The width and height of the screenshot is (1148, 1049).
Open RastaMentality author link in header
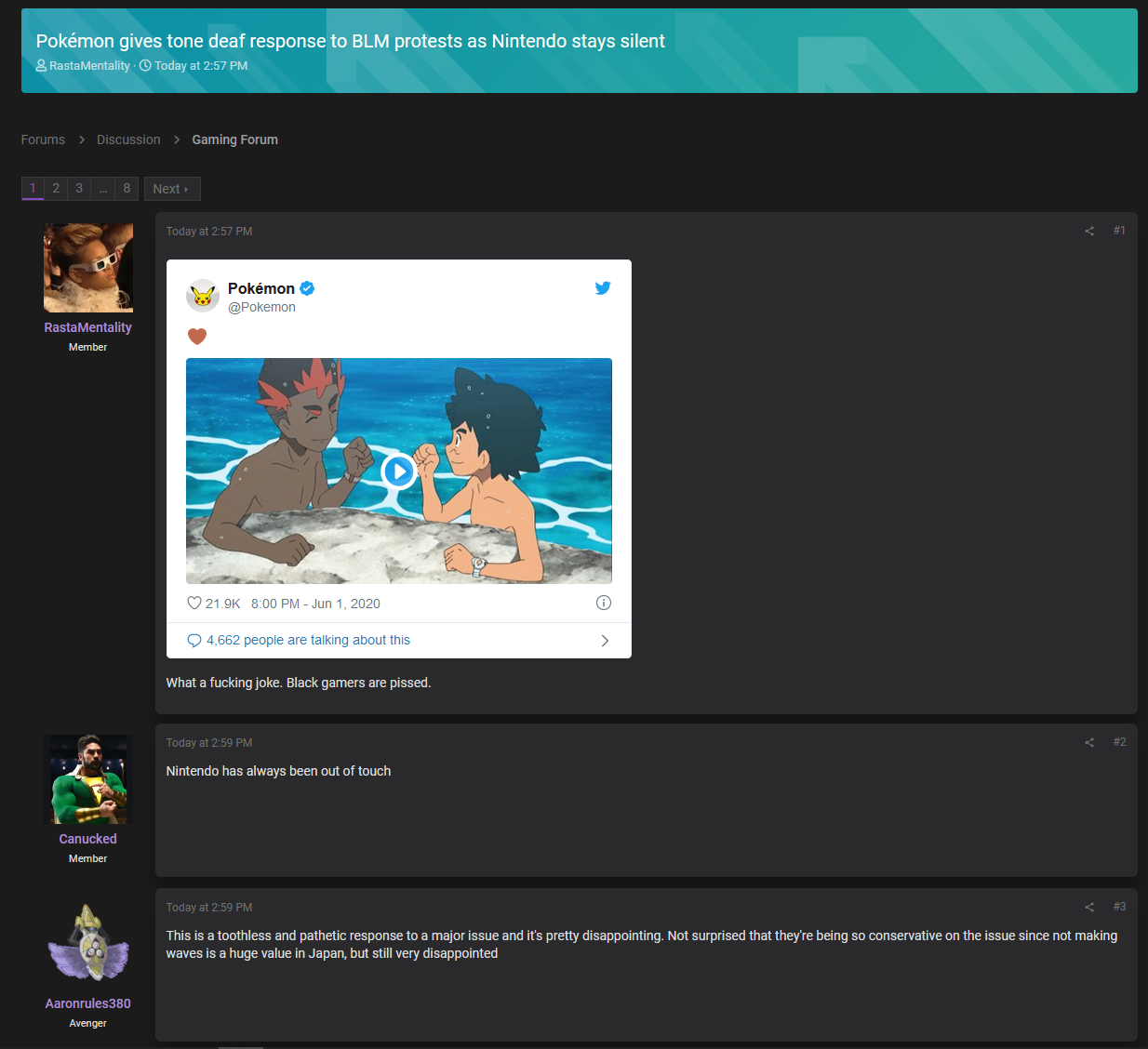coord(89,66)
